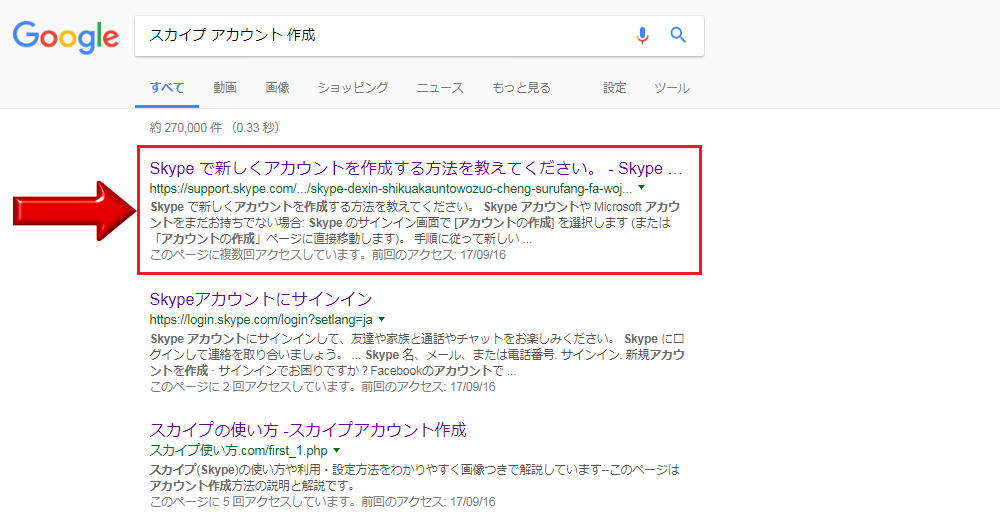The image size is (1000, 519).
Task: Click the Google logo
Action: point(66,37)
